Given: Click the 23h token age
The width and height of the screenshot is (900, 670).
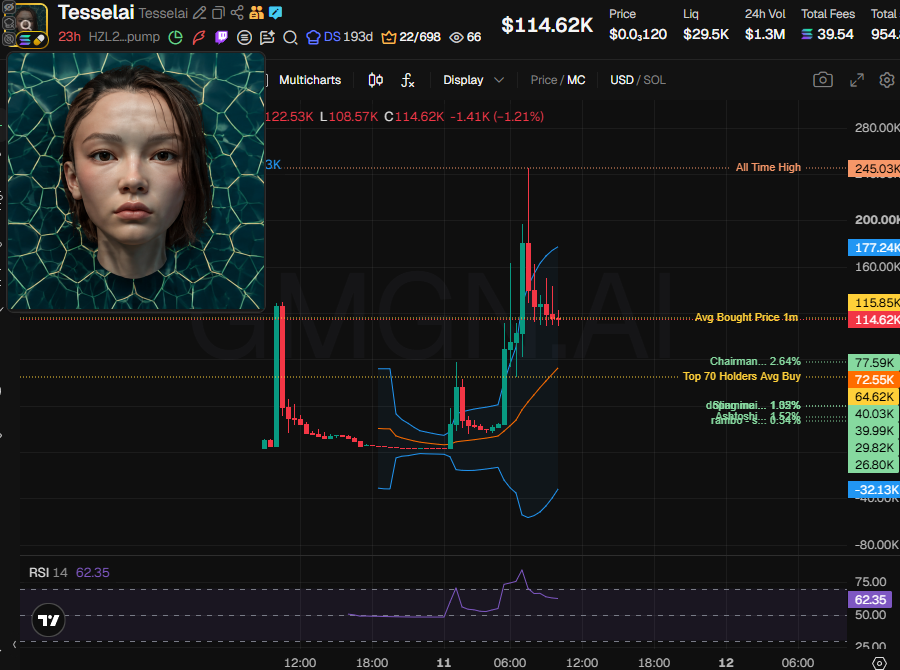Looking at the screenshot, I should [x=69, y=37].
